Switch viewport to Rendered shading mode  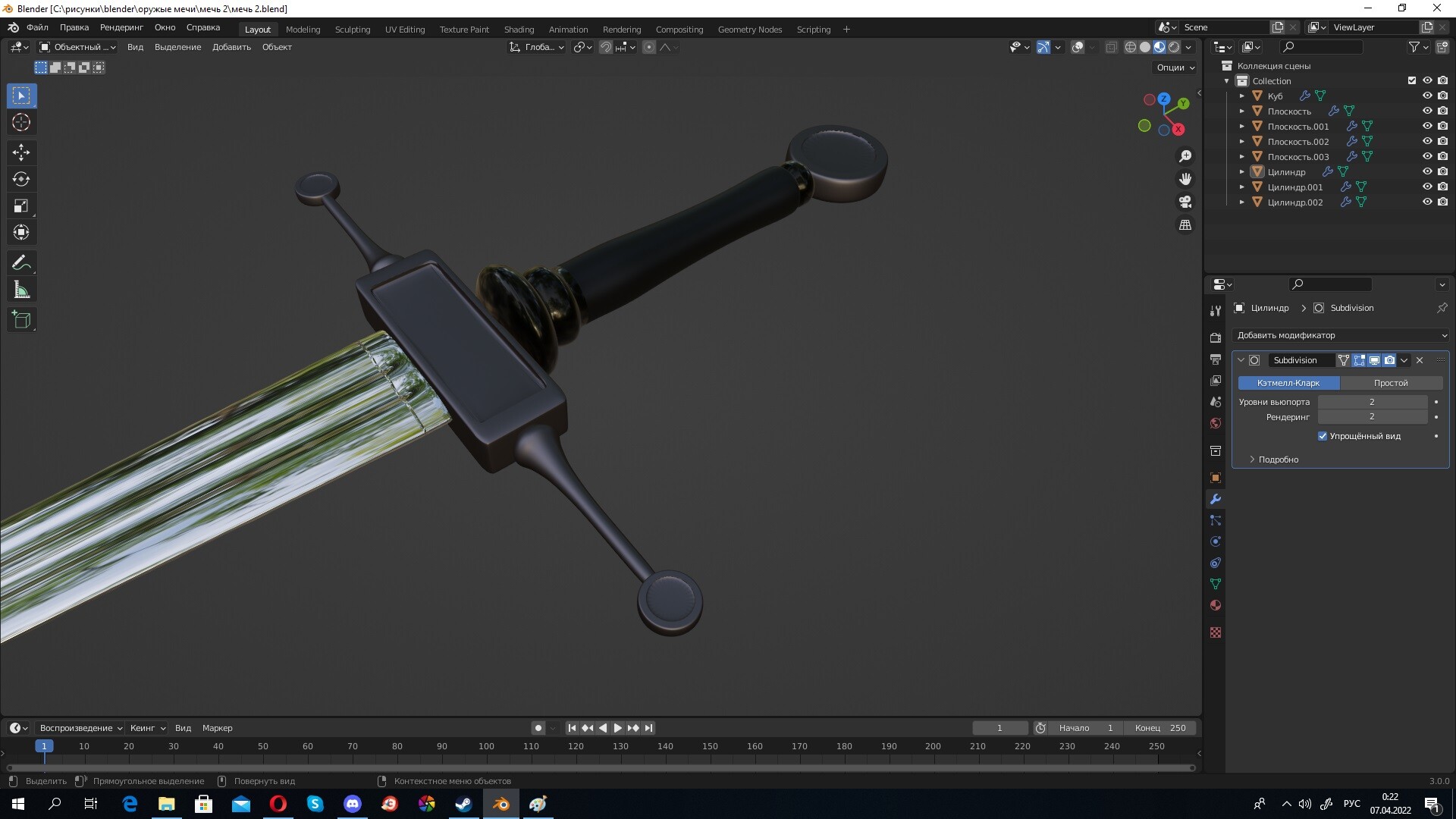tap(1175, 47)
